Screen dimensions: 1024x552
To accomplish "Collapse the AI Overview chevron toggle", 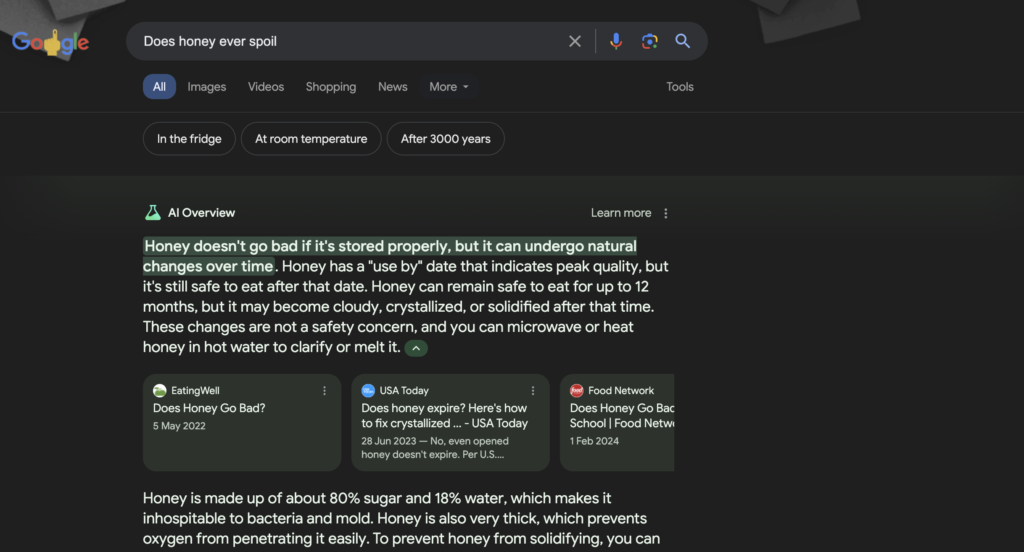I will click(417, 348).
